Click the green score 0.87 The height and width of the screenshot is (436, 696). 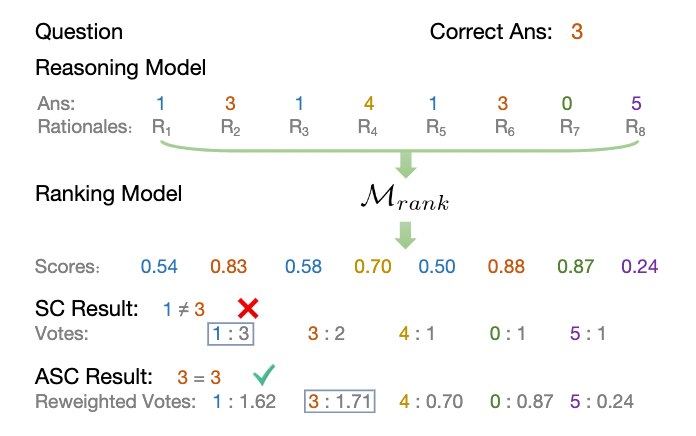tap(572, 267)
